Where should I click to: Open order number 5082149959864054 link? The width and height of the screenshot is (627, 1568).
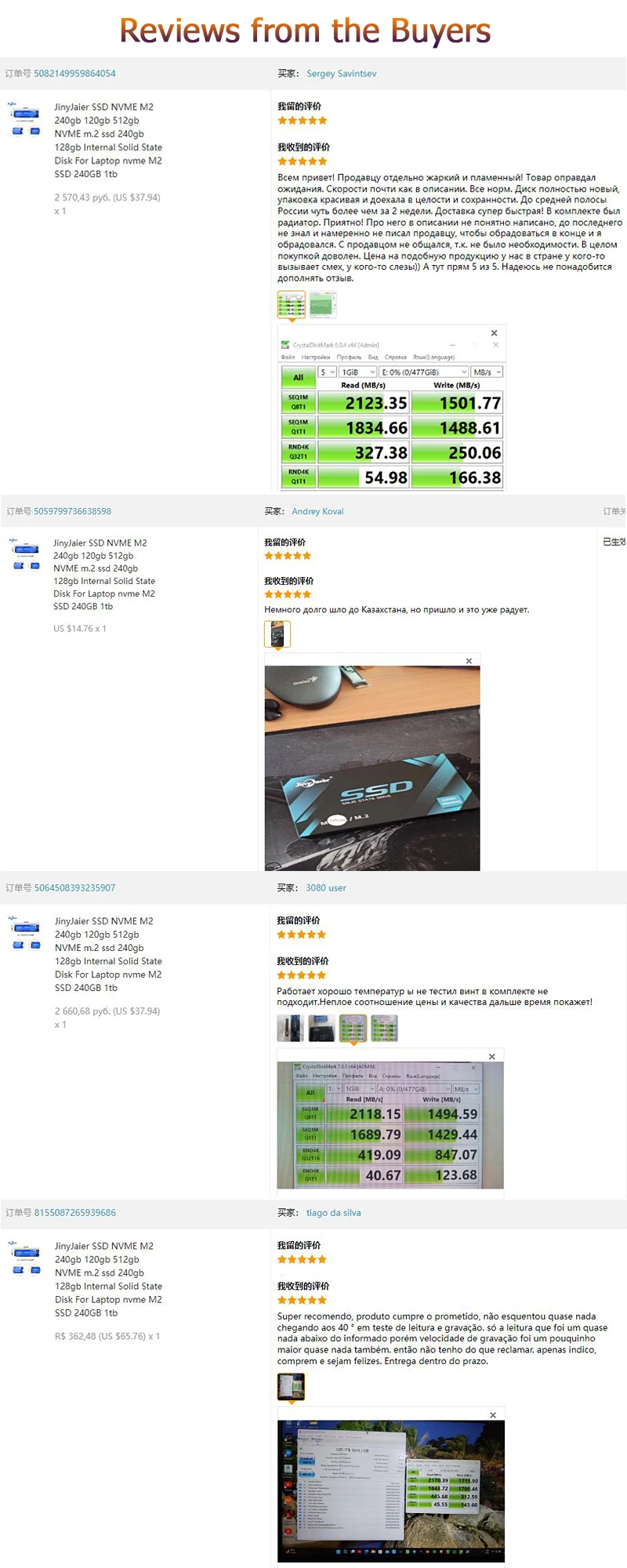[x=74, y=74]
